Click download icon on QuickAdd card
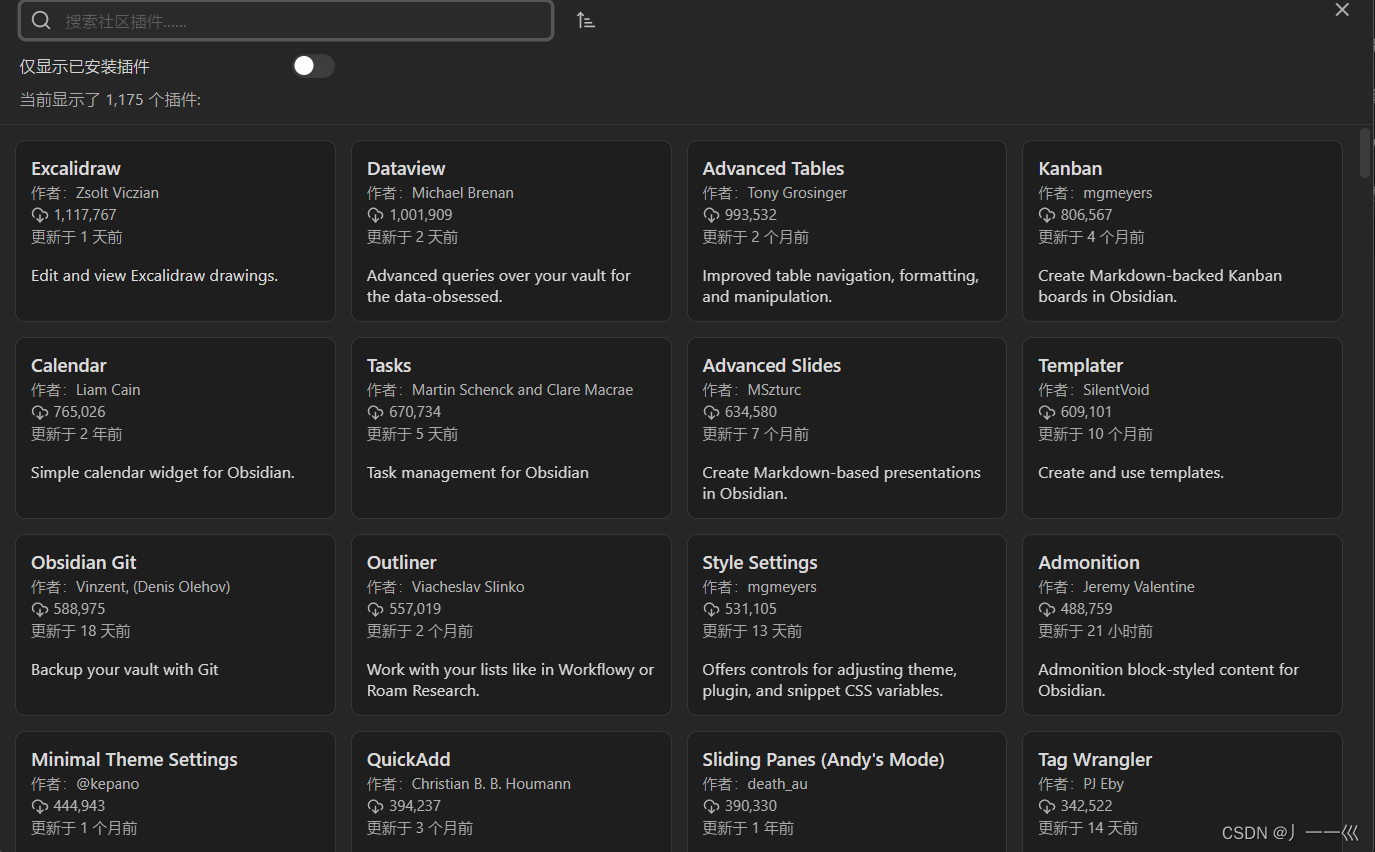The image size is (1375, 852). coord(376,806)
